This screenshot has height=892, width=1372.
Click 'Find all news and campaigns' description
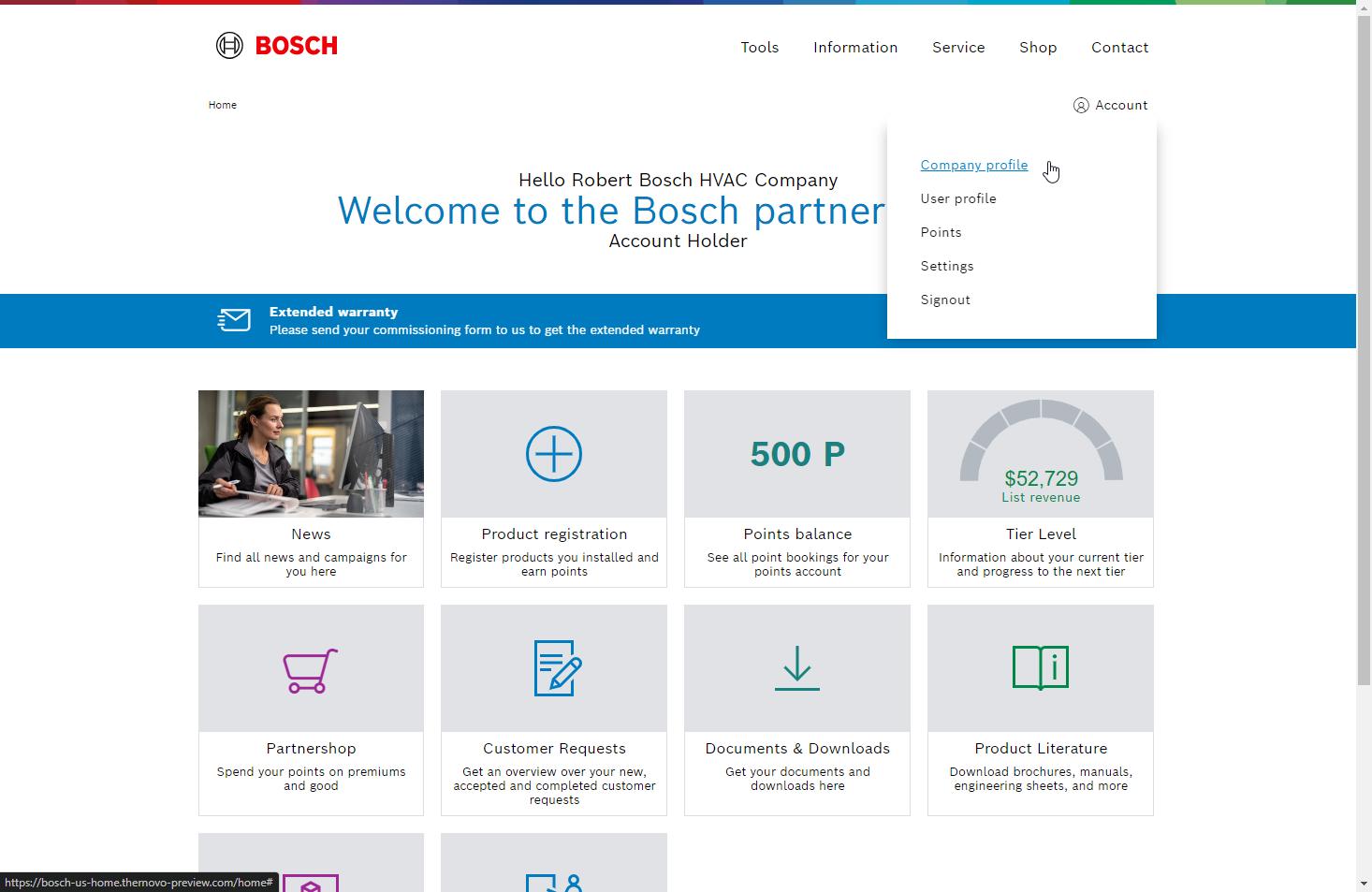tap(311, 564)
